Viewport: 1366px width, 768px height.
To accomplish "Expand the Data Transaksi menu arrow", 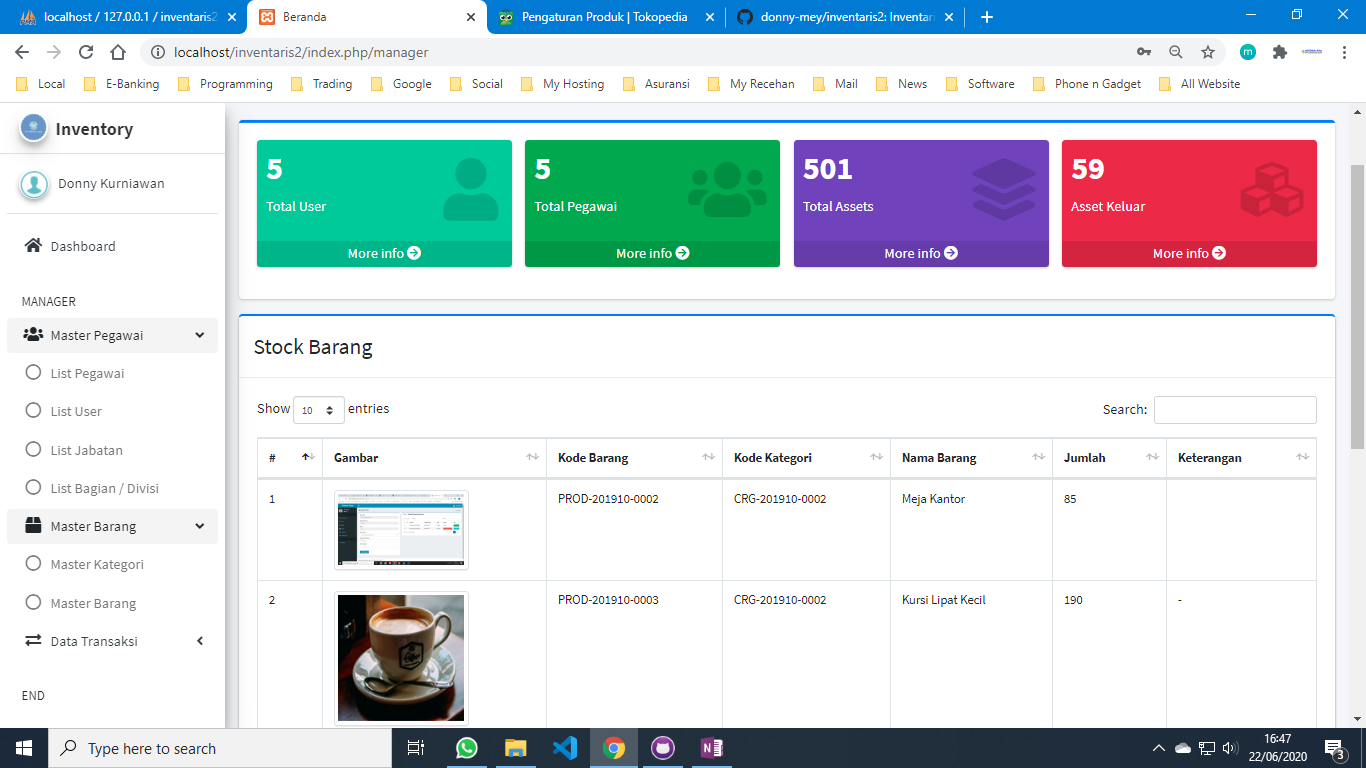I will 200,641.
